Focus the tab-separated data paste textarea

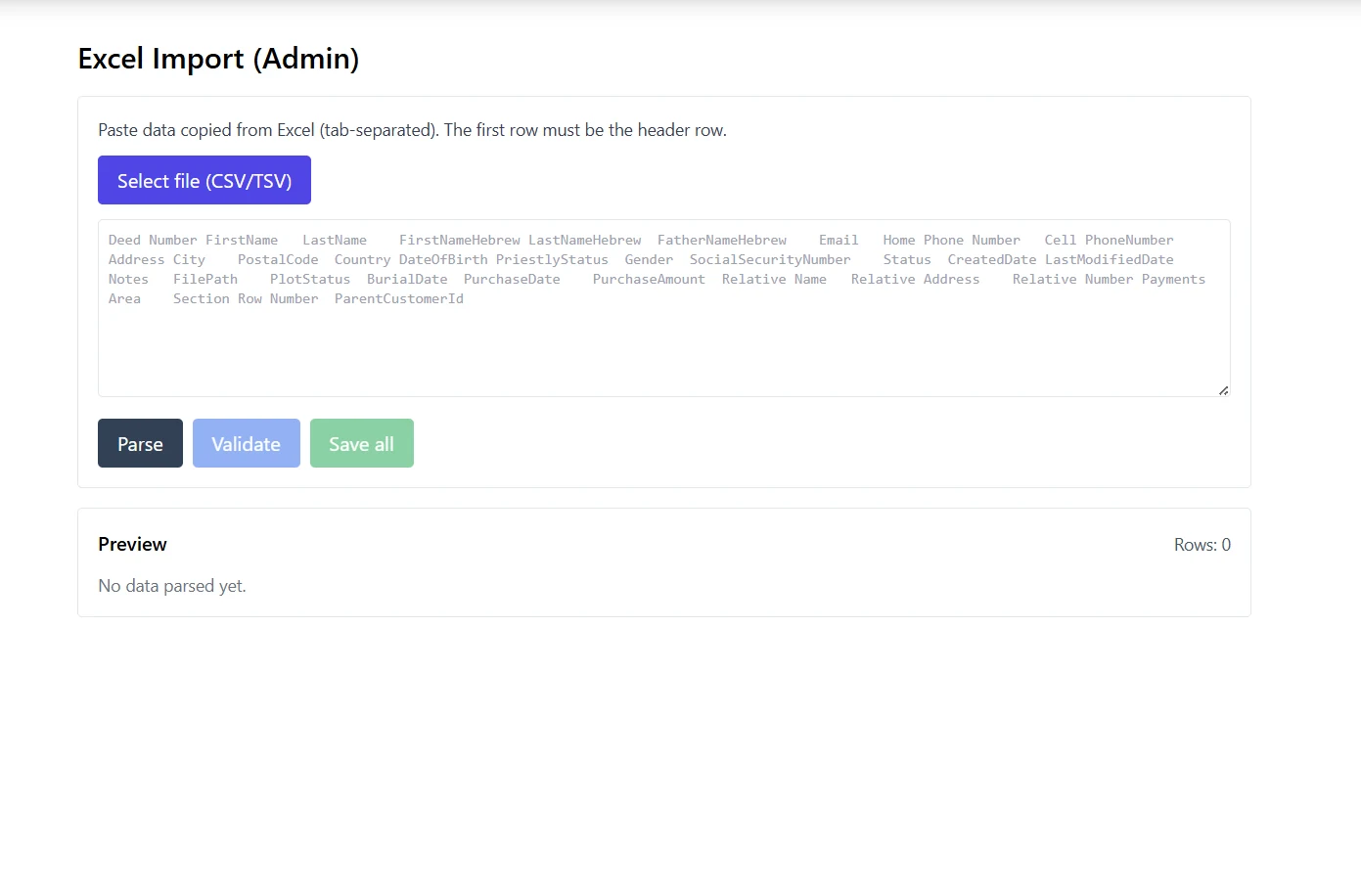(664, 308)
